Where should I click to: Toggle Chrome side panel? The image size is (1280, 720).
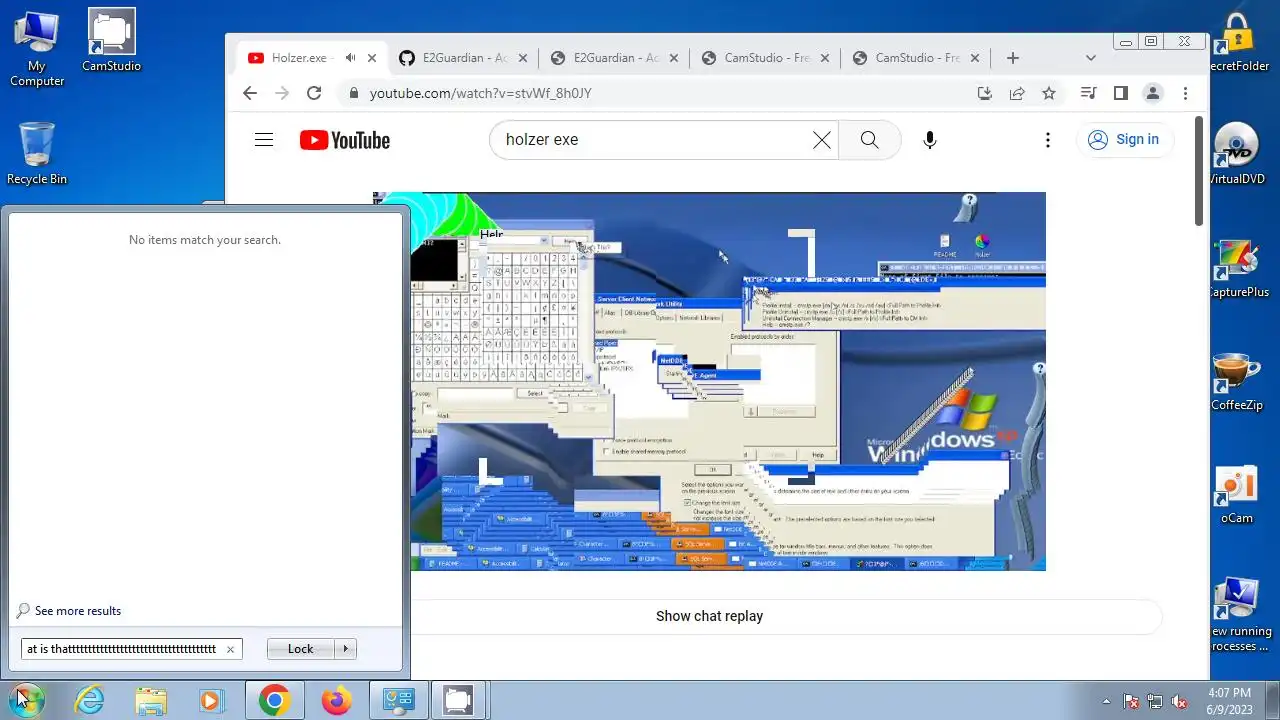click(x=1120, y=93)
